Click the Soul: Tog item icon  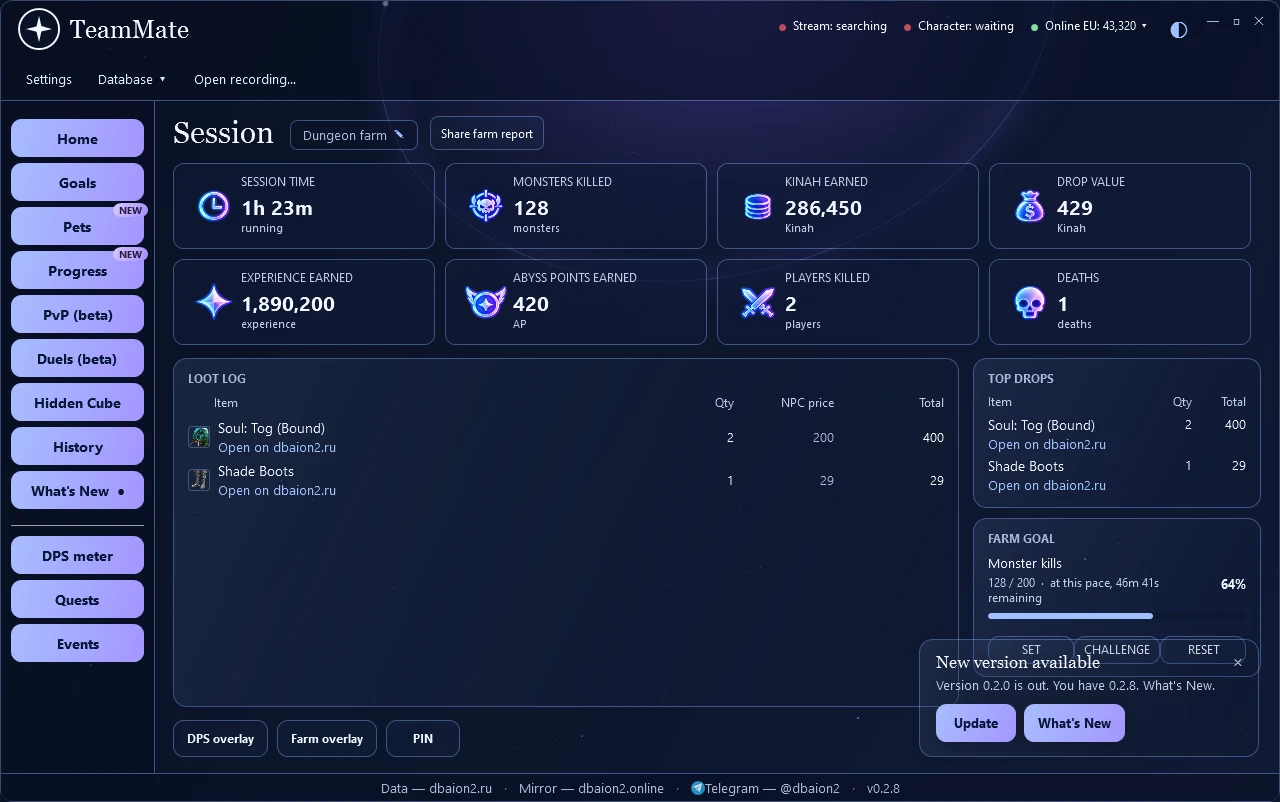click(199, 437)
